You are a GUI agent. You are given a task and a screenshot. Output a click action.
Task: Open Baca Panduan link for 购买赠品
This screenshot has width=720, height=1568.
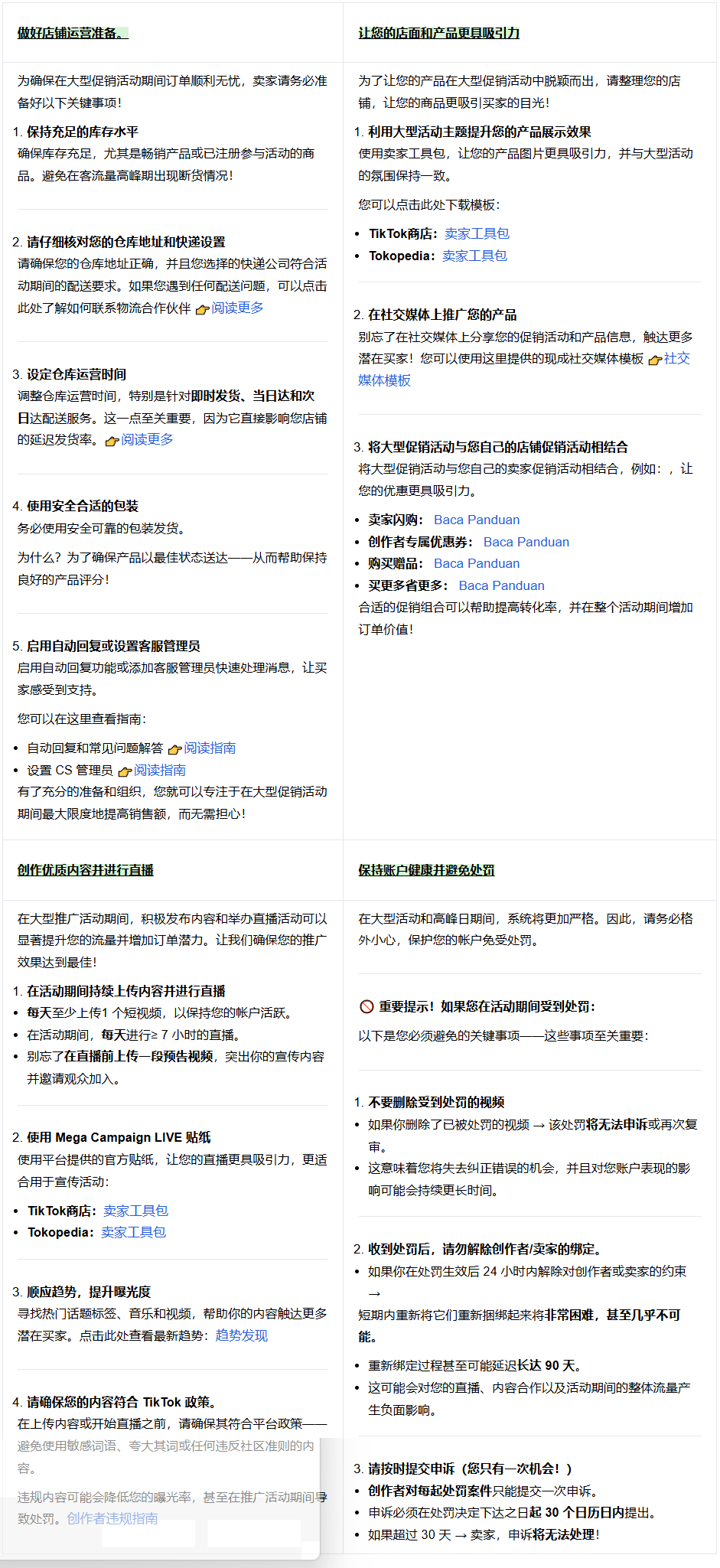[x=477, y=563]
